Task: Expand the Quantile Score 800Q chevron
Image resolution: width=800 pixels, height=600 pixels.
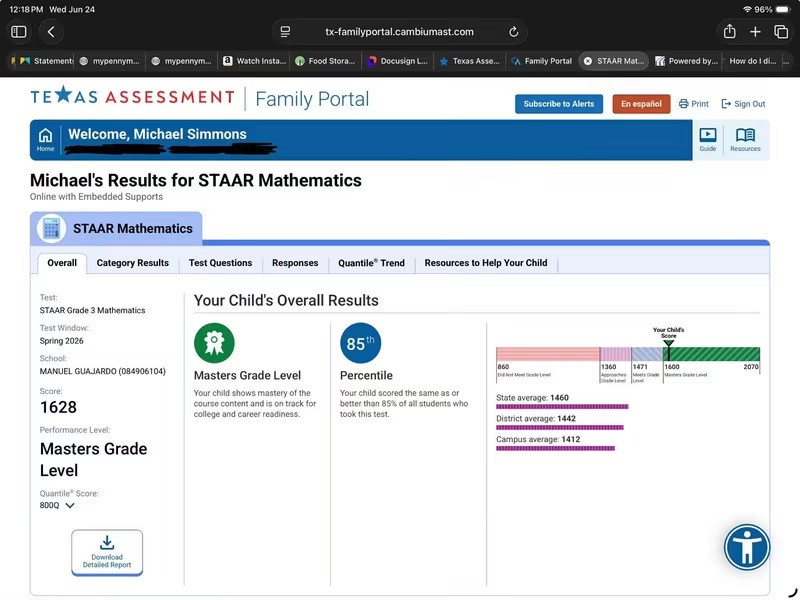Action: pos(70,505)
